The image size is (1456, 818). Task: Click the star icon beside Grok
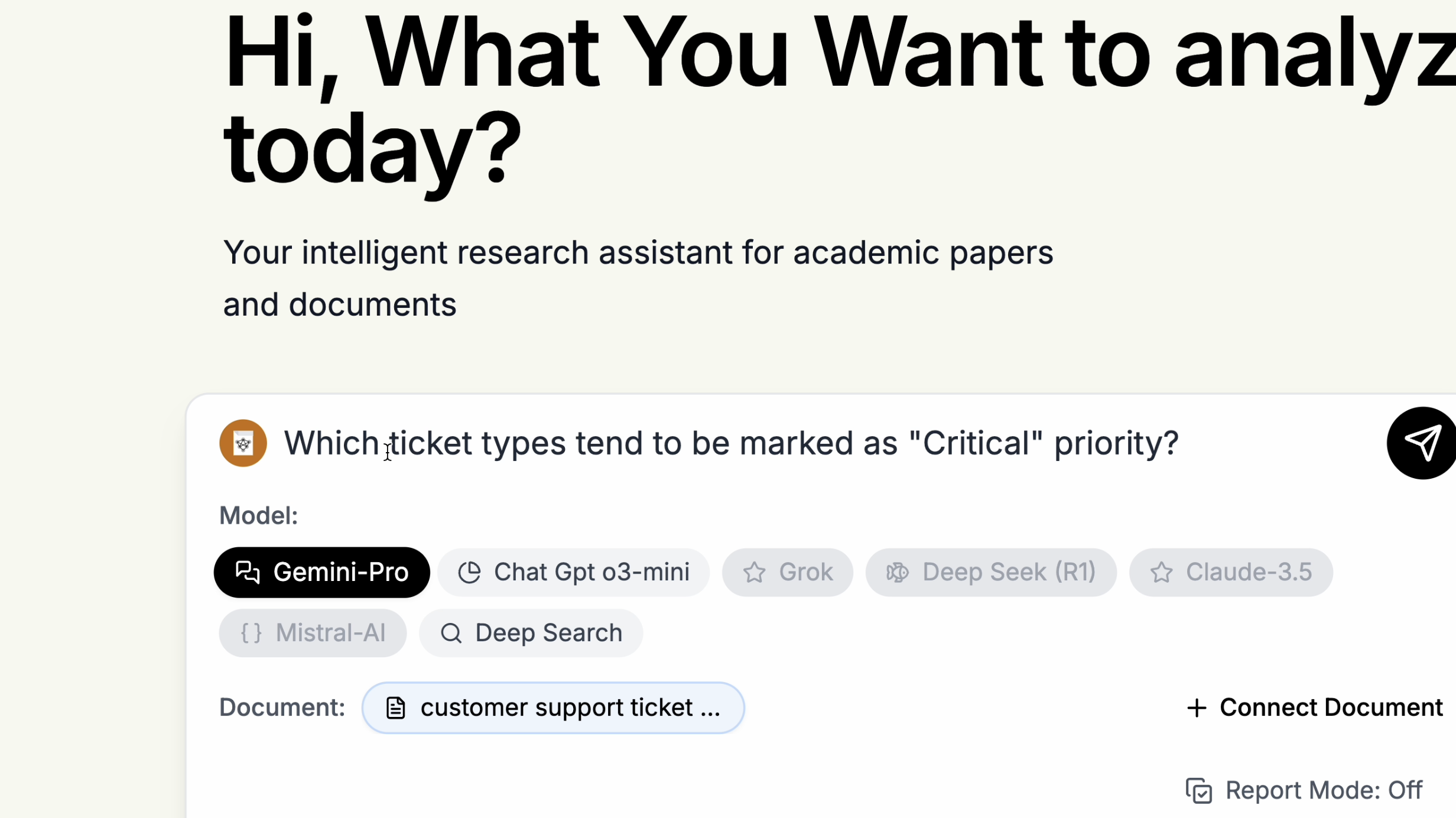coord(754,572)
